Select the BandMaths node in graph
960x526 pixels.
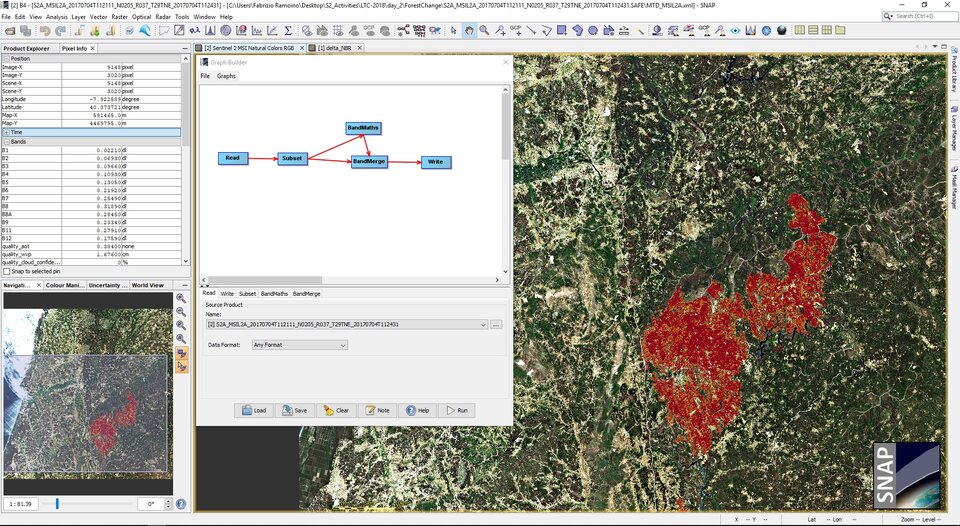click(363, 128)
